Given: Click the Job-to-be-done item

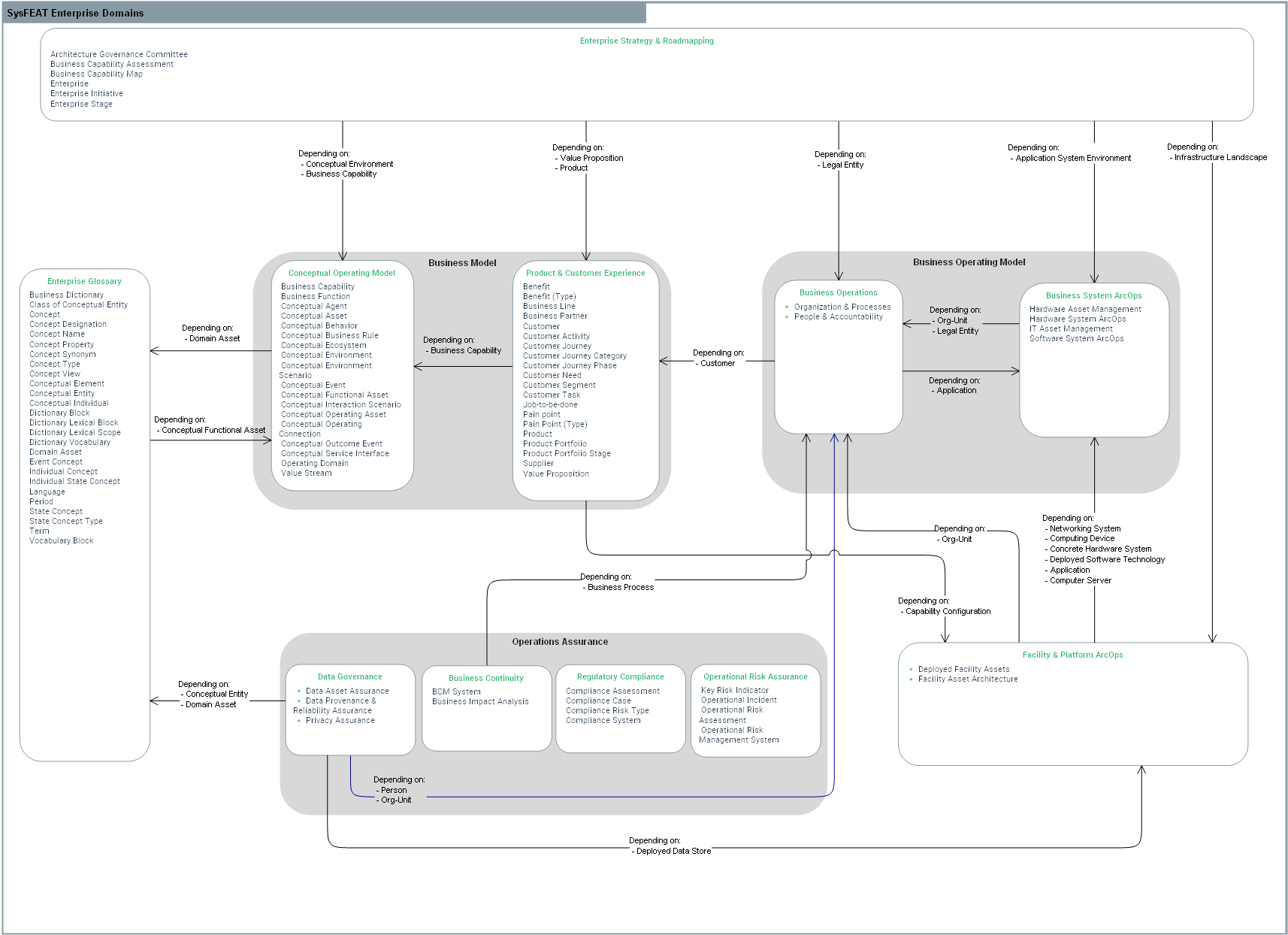Looking at the screenshot, I should [x=550, y=404].
